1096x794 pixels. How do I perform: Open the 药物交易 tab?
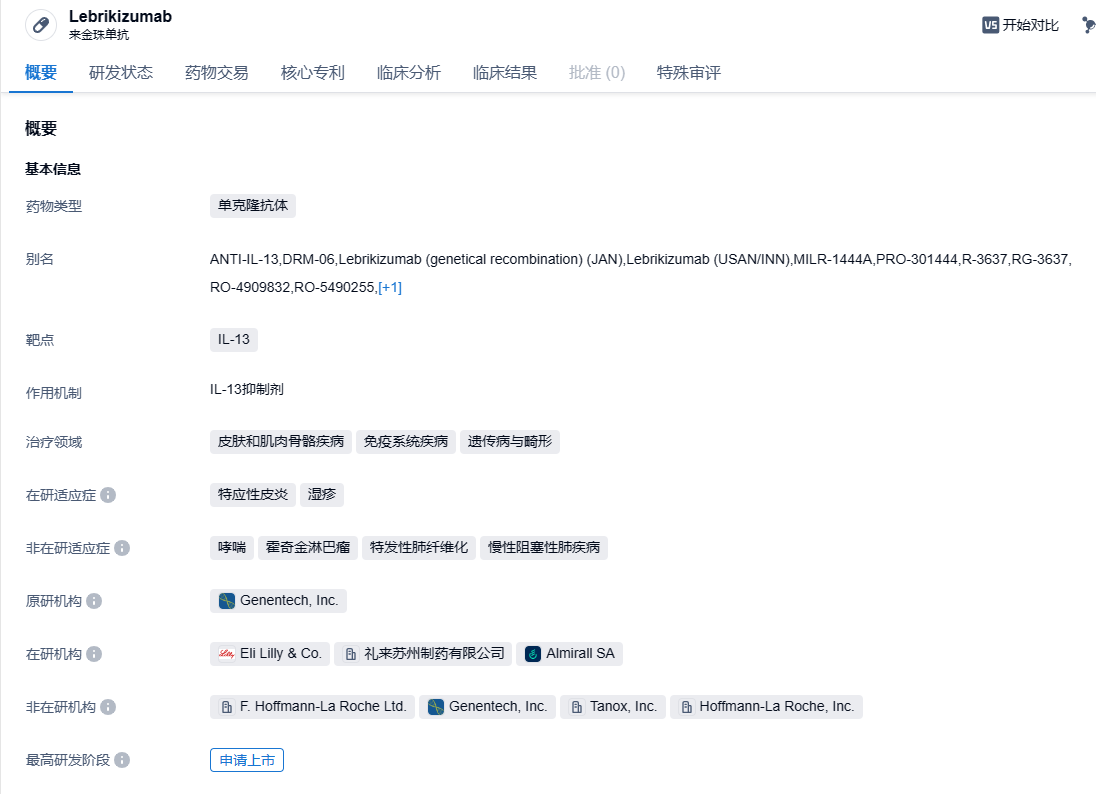[x=217, y=73]
